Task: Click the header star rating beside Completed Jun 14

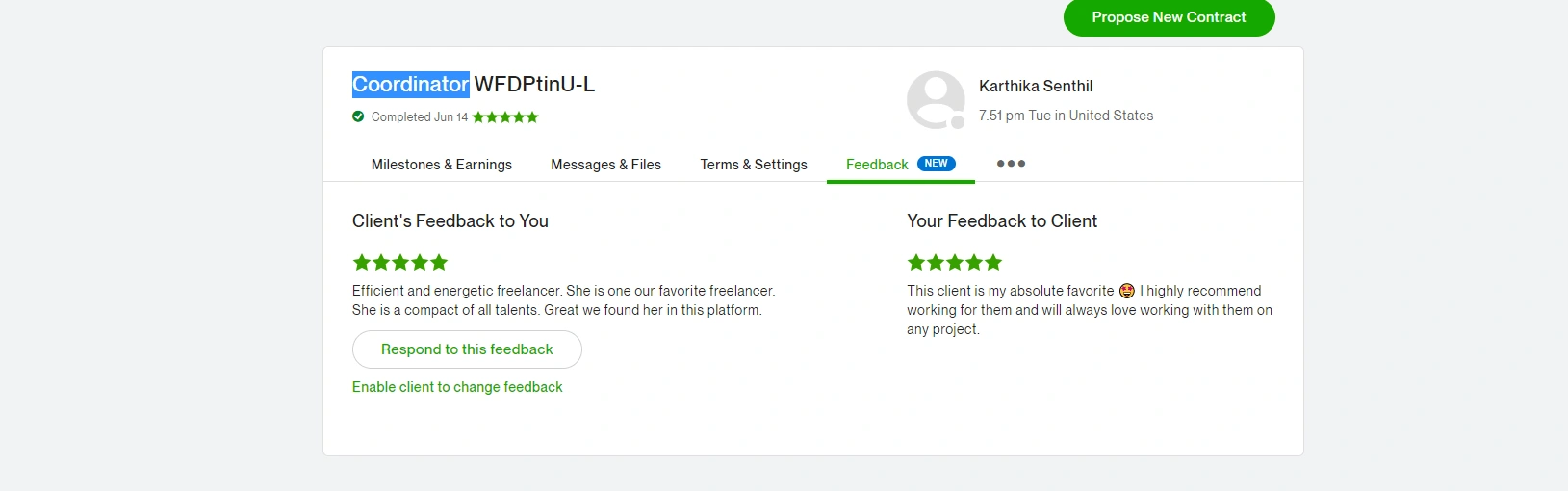Action: click(x=505, y=117)
